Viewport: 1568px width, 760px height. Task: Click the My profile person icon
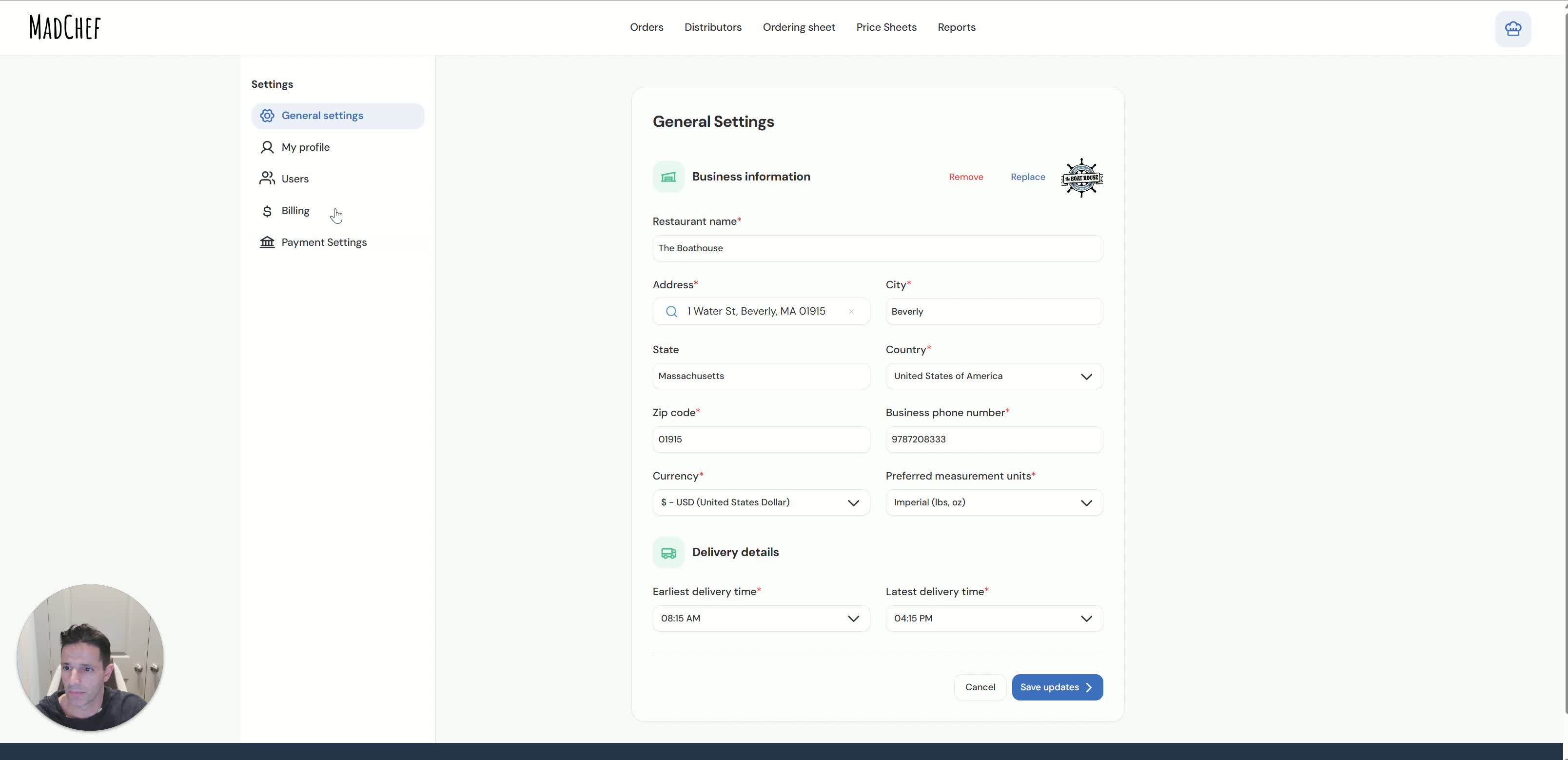[x=267, y=147]
